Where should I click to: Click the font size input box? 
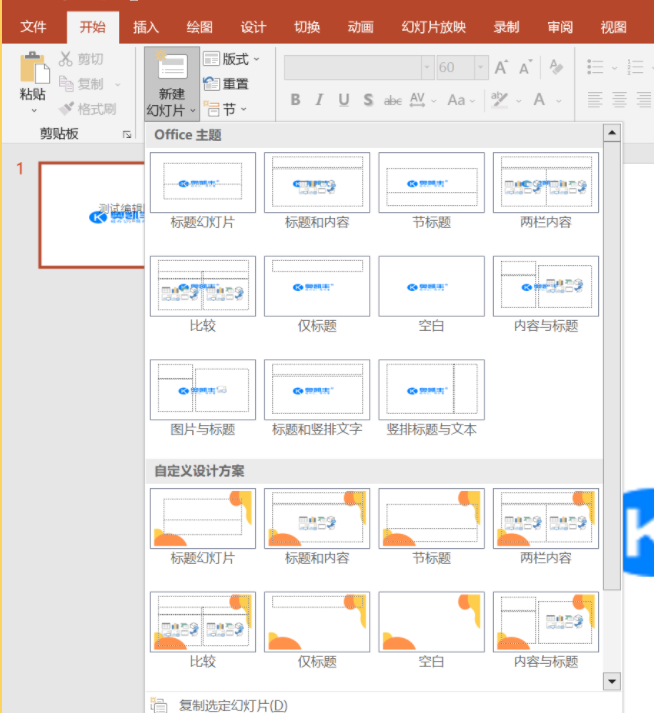click(456, 67)
